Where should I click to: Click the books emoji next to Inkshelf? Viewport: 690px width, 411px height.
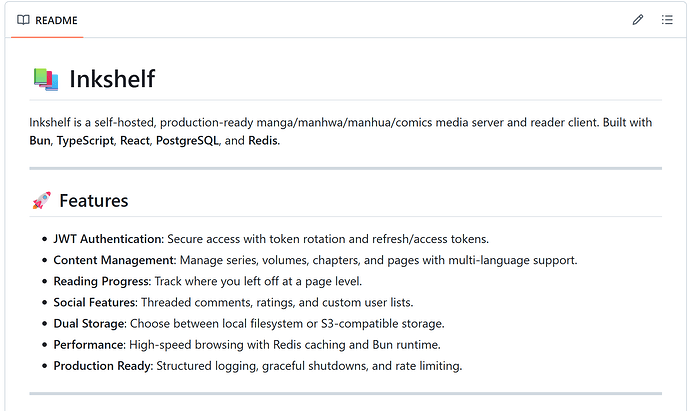[44, 79]
